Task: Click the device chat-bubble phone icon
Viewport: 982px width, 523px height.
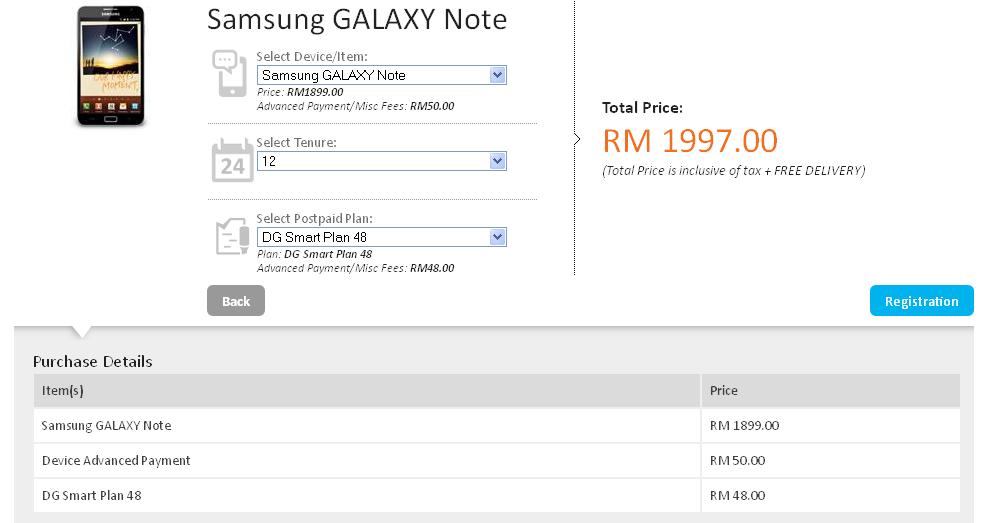Action: click(230, 73)
